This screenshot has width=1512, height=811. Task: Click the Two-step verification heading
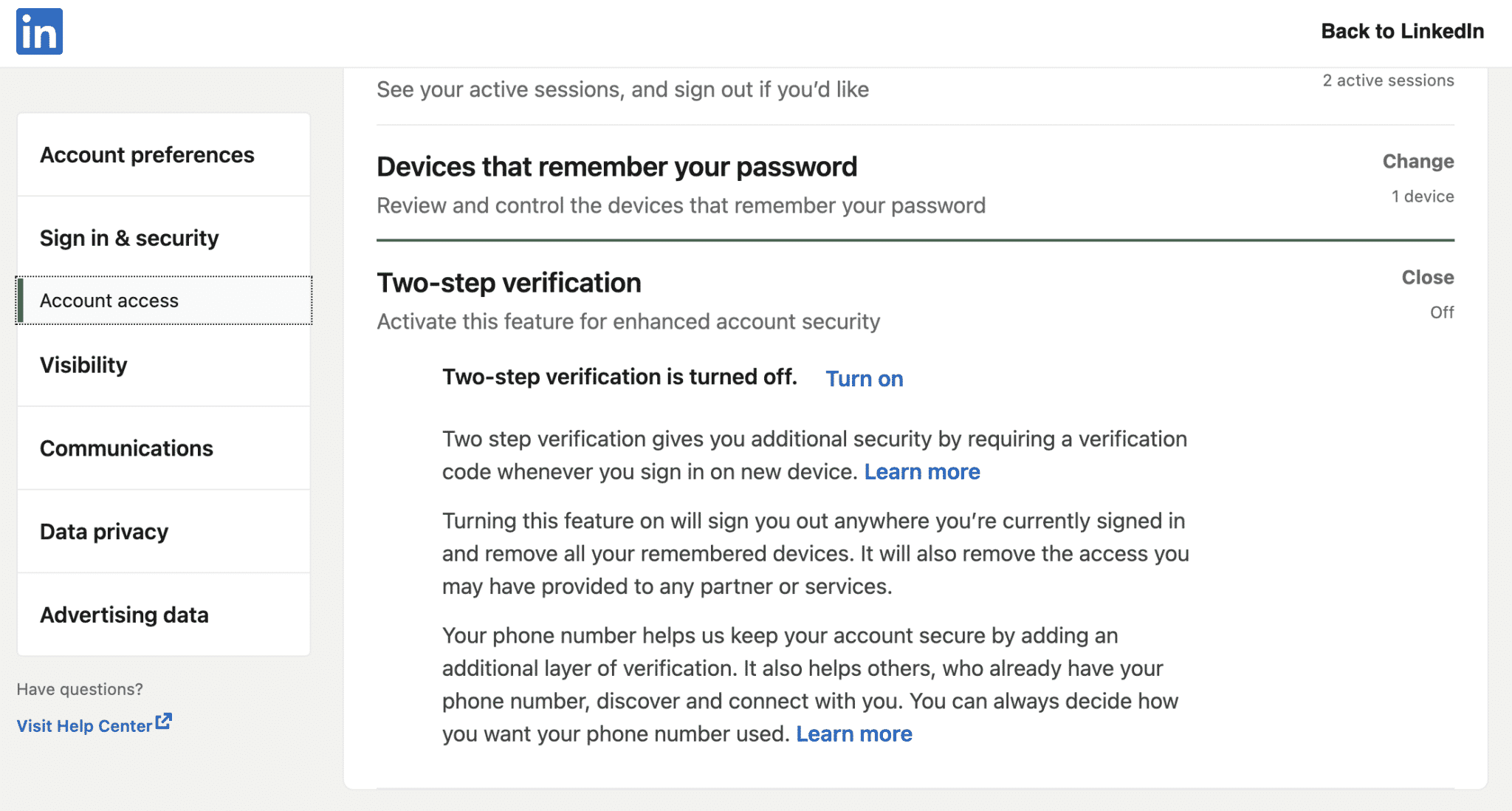509,283
